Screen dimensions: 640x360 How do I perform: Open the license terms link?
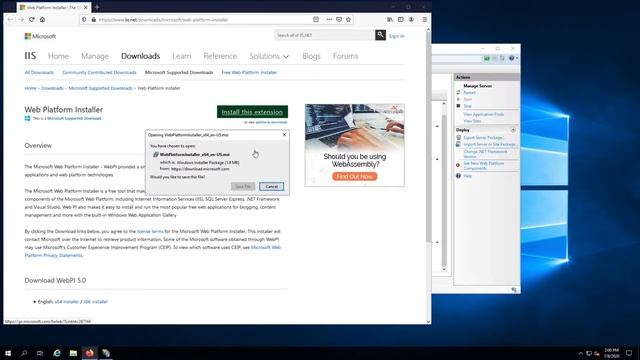coord(150,231)
